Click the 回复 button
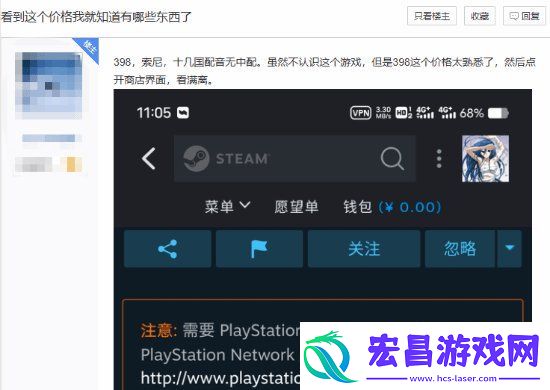This screenshot has width=550, height=390. (524, 16)
